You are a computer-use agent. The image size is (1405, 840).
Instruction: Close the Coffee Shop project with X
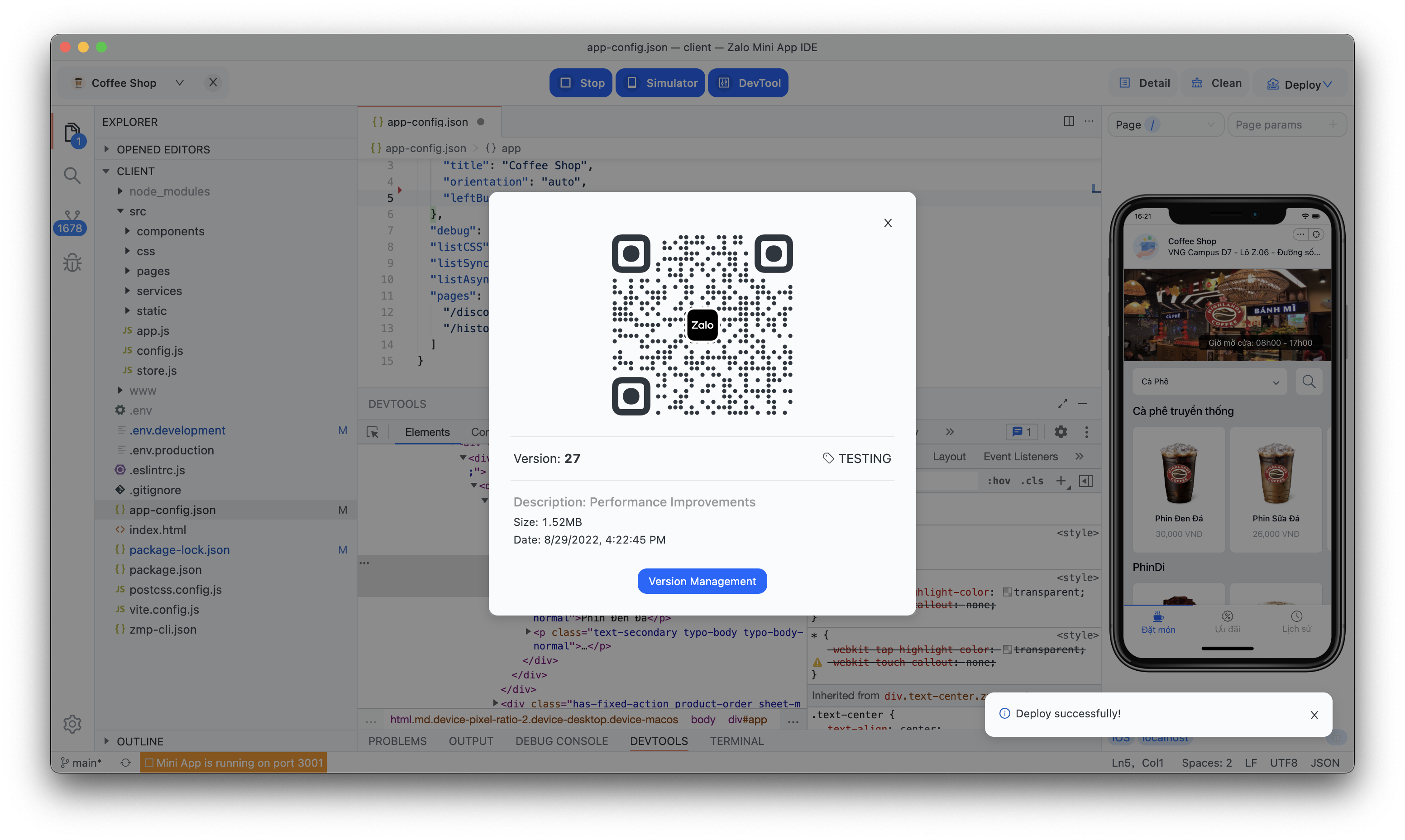(213, 82)
